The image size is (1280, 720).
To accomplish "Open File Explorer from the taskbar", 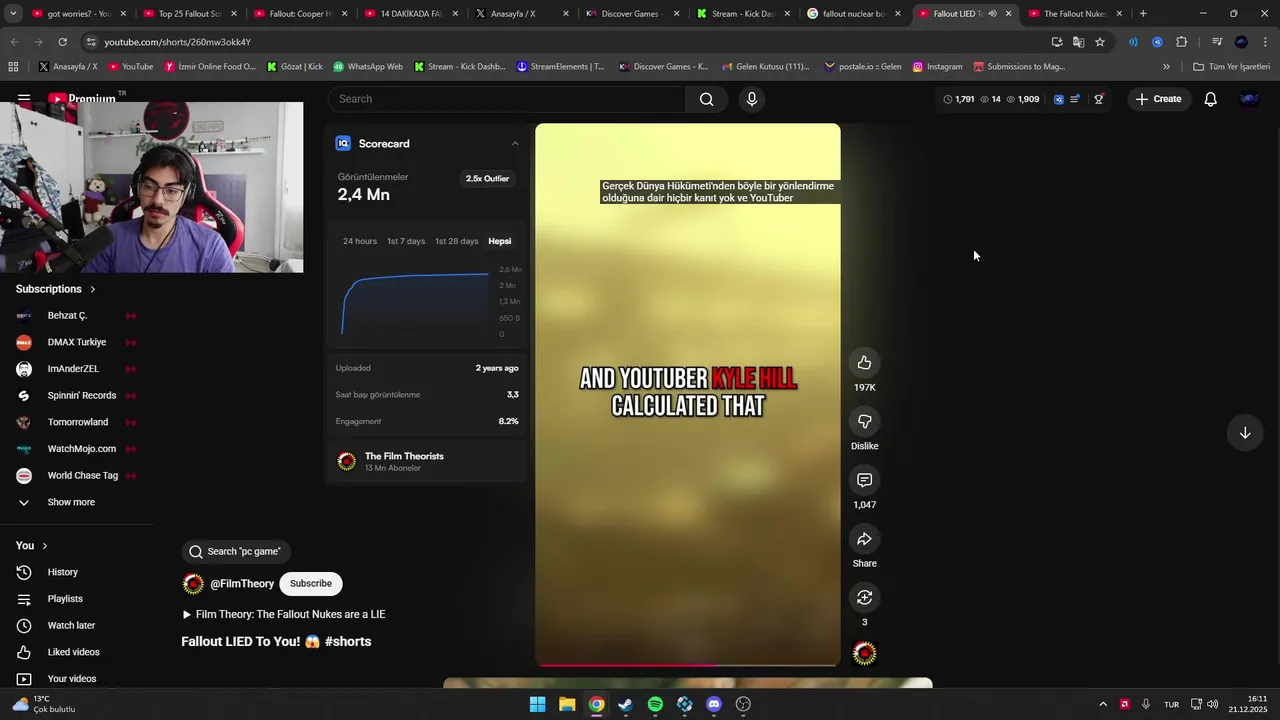I will coord(567,704).
